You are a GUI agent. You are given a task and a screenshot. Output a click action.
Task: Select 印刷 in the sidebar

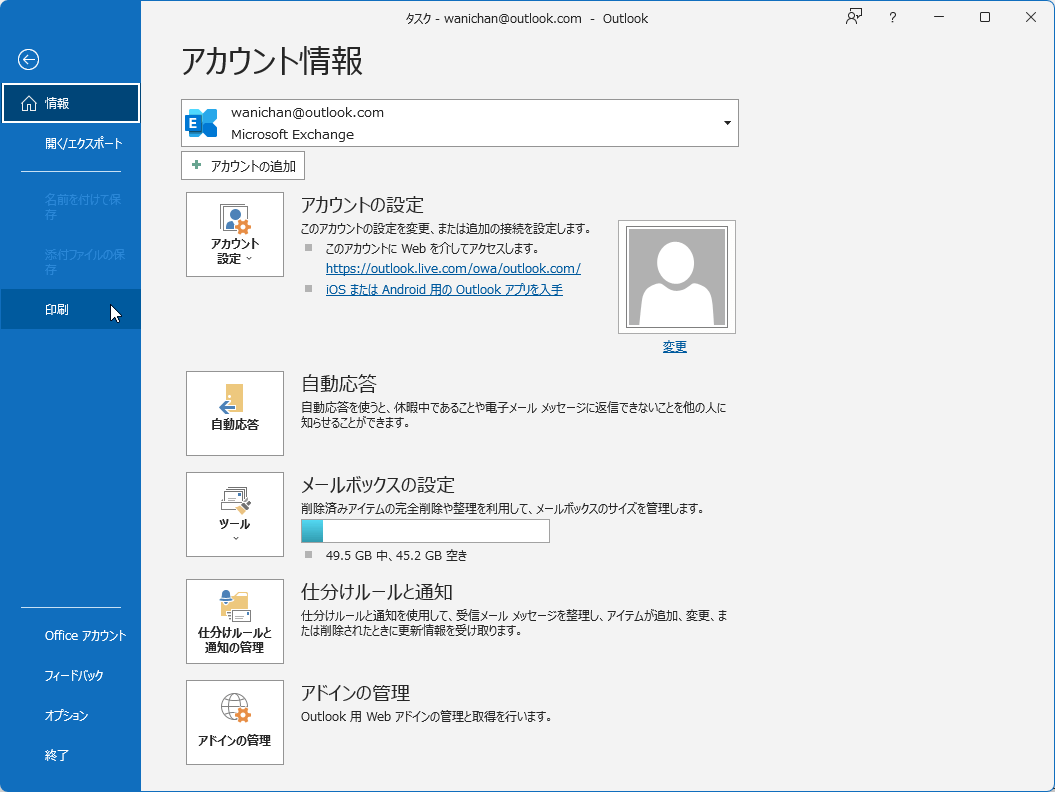pos(71,310)
